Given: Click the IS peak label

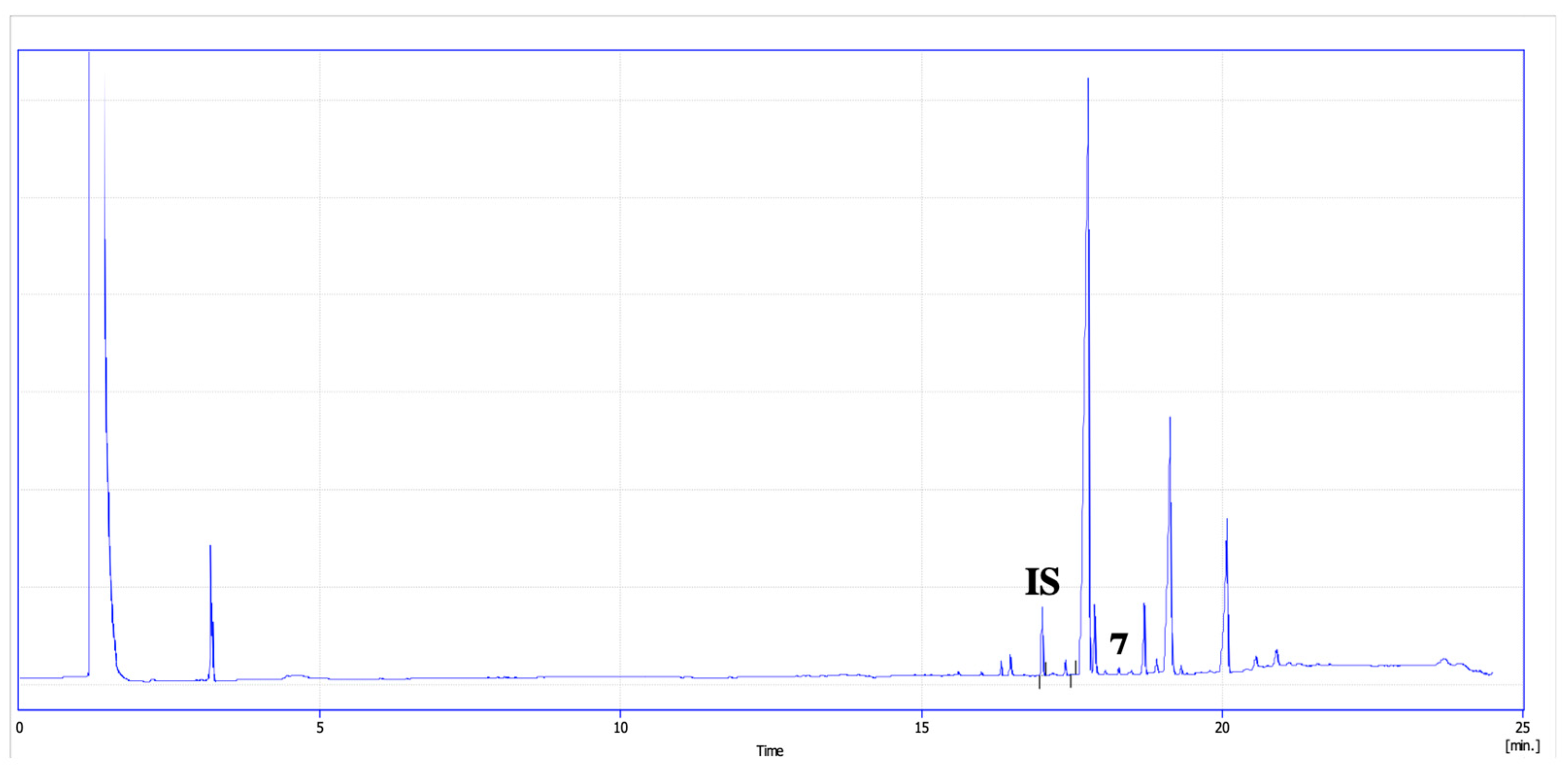Looking at the screenshot, I should 1042,581.
